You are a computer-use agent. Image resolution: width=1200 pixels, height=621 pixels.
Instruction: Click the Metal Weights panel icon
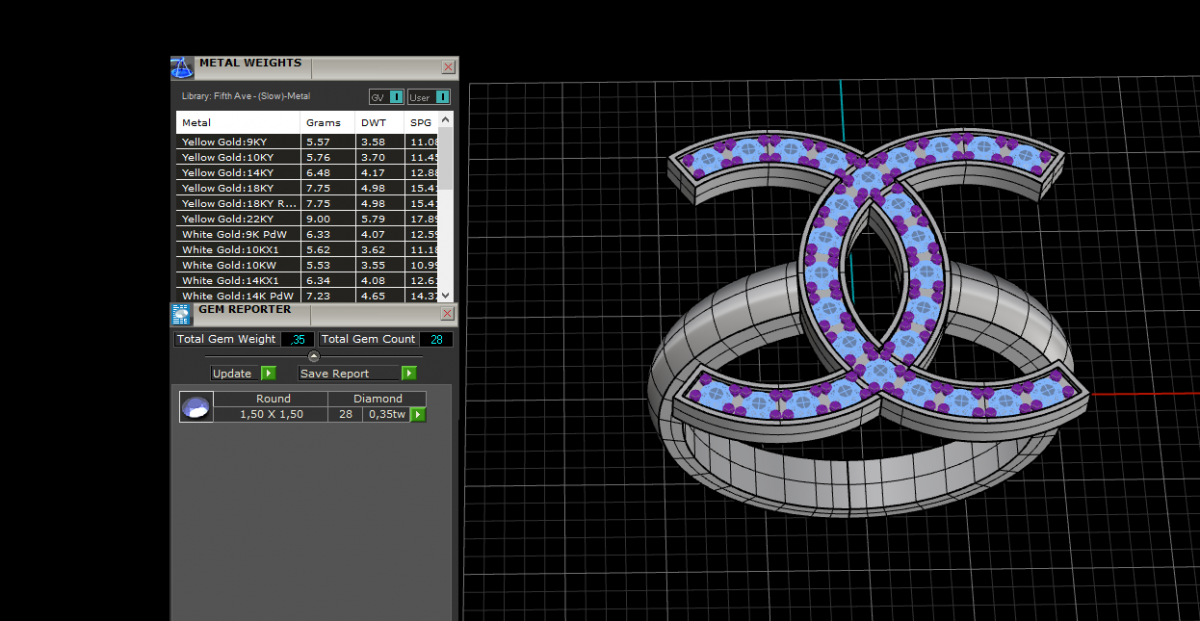(181, 67)
